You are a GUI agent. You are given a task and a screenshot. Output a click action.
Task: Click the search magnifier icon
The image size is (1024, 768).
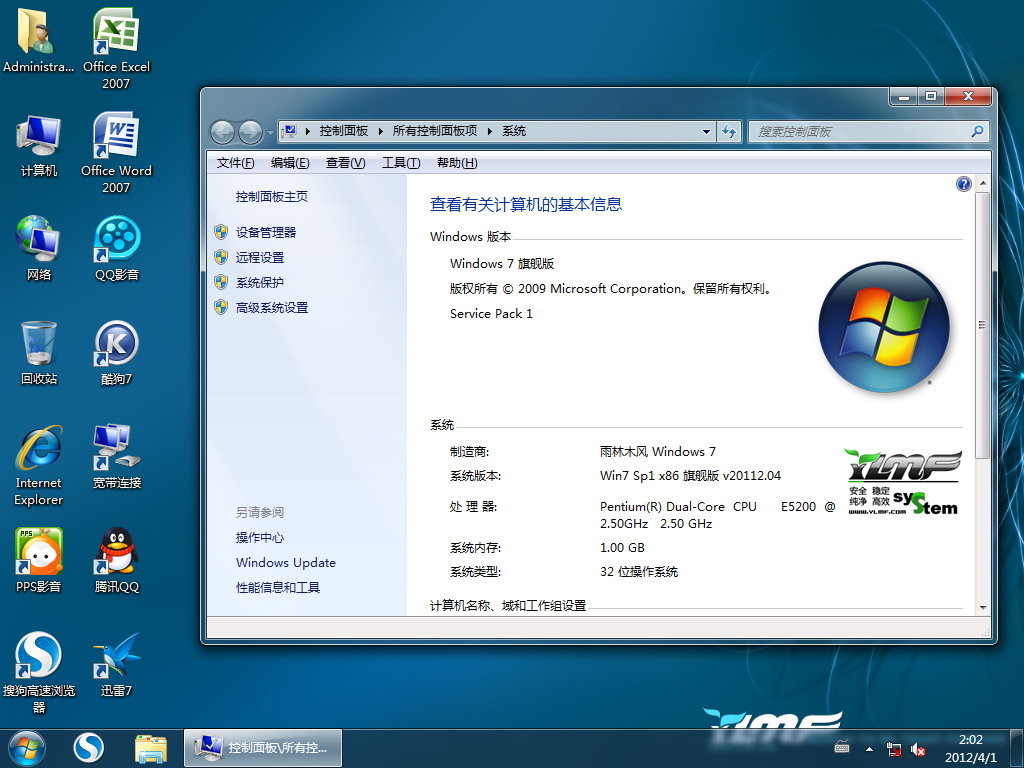[977, 131]
